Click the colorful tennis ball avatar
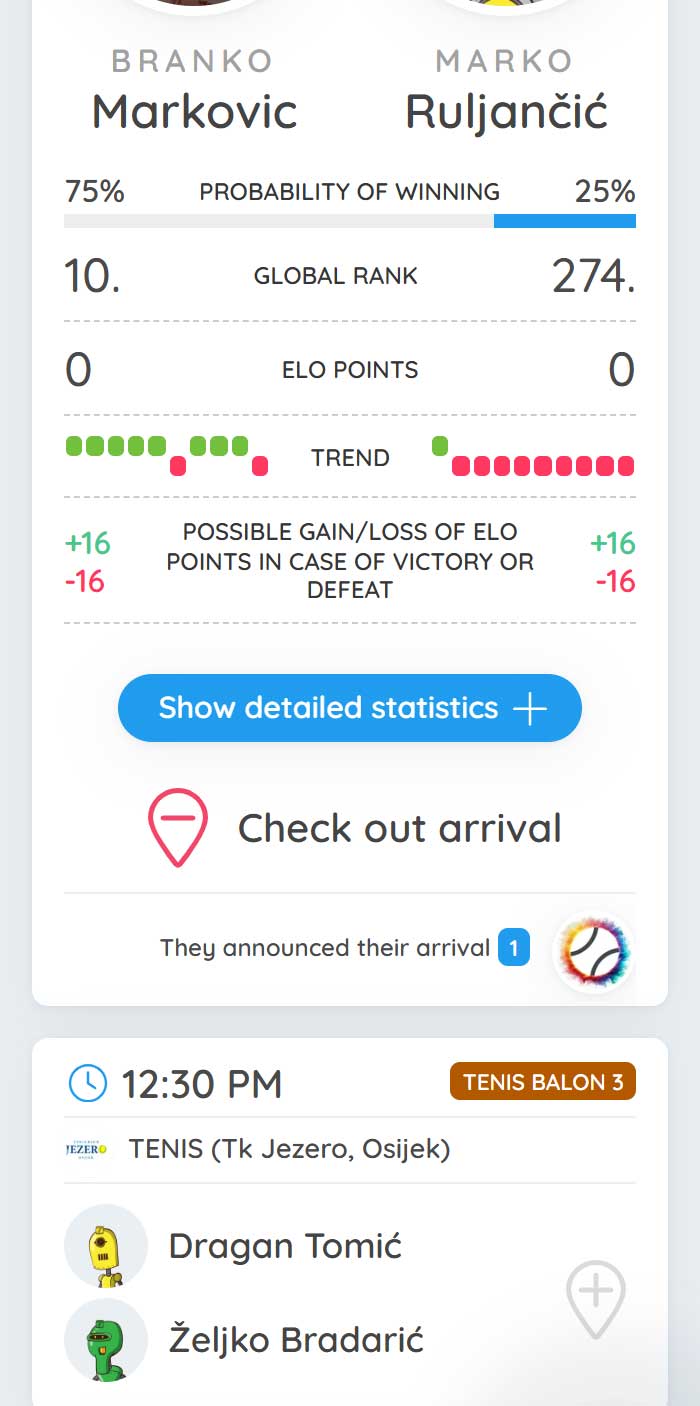The width and height of the screenshot is (700, 1406). point(594,952)
